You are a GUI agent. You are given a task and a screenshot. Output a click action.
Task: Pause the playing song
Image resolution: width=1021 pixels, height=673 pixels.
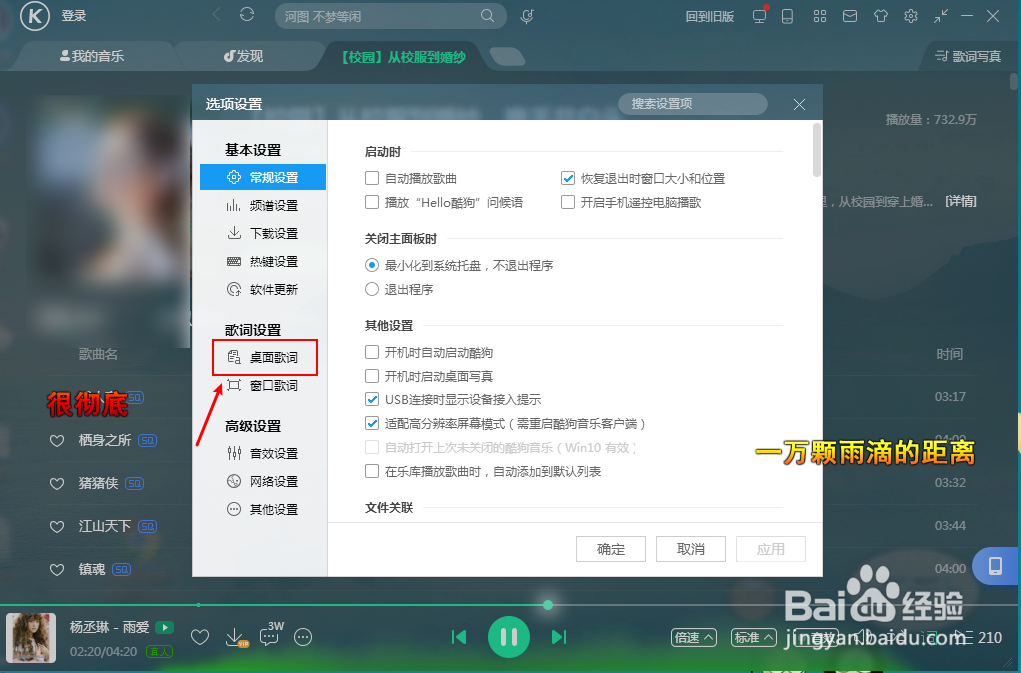pos(509,637)
